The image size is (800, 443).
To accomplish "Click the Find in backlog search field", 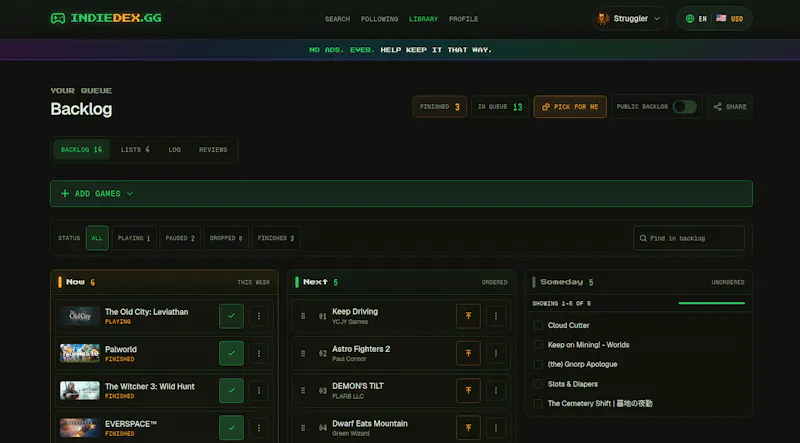I will (689, 238).
